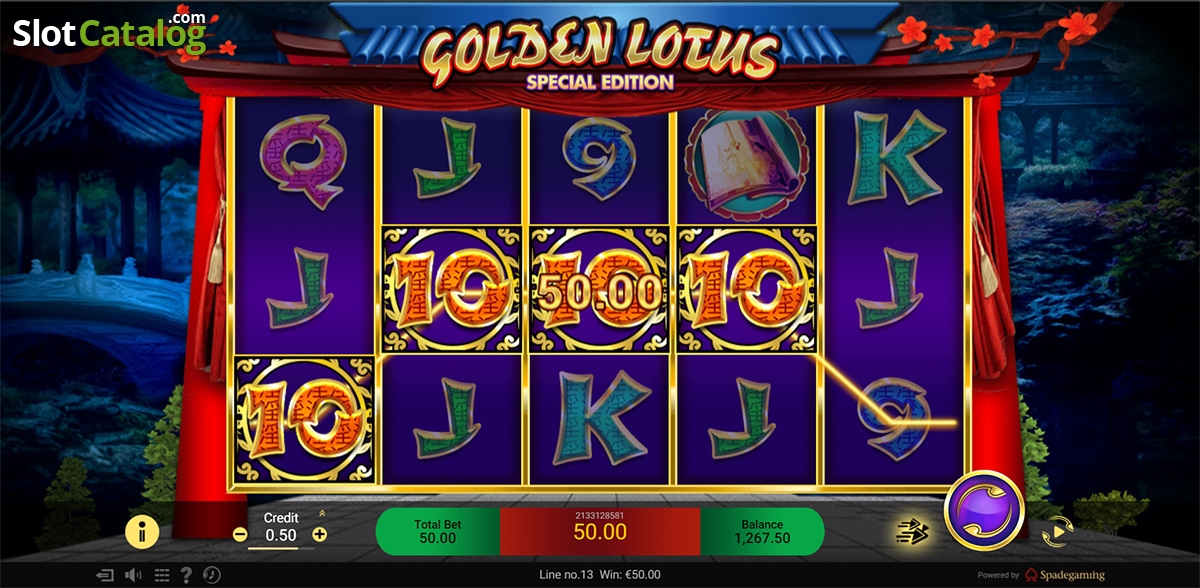Click the 50.00 win amount on center reel
The width and height of the screenshot is (1200, 588).
point(599,293)
